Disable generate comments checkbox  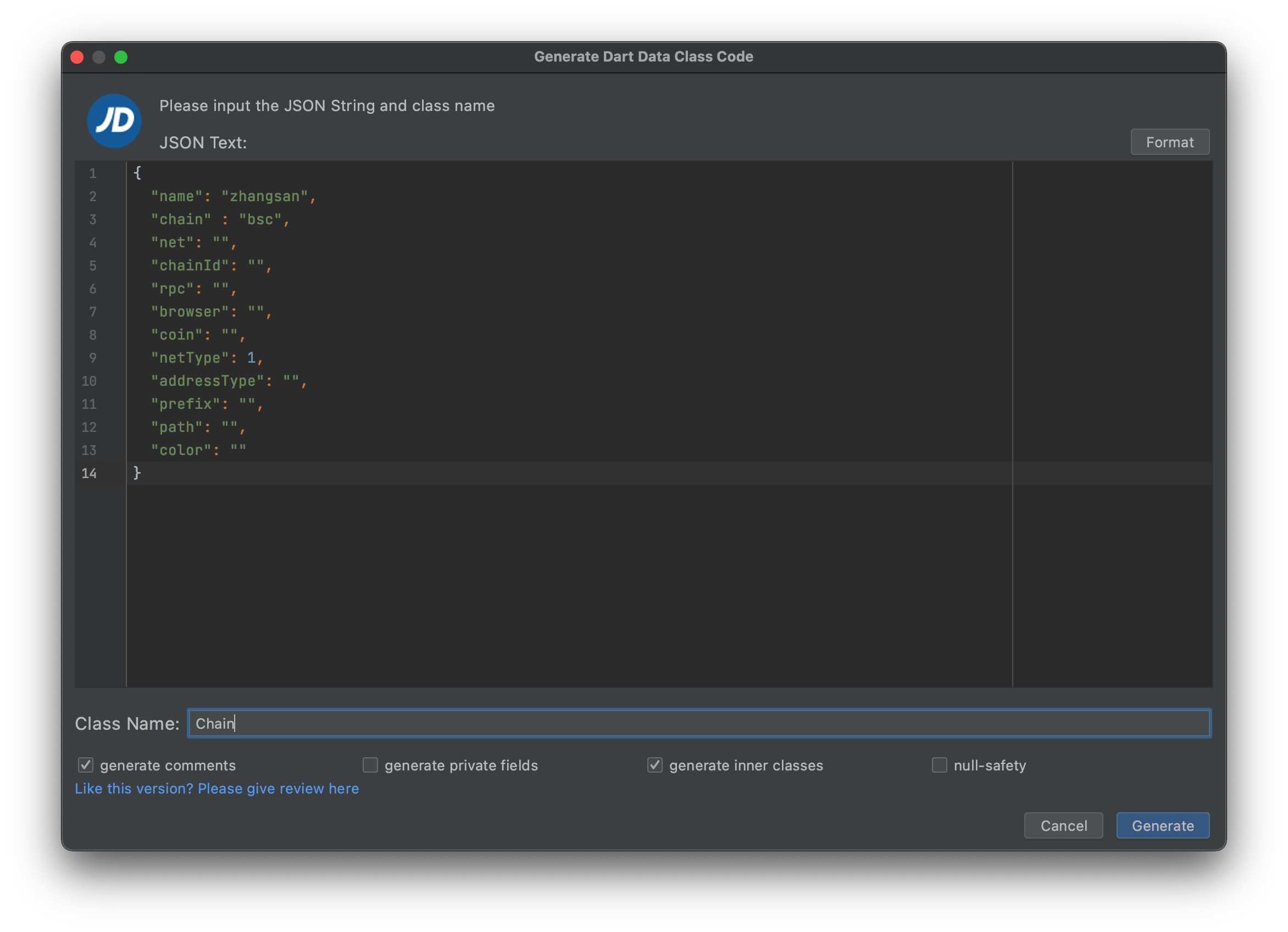tap(86, 765)
